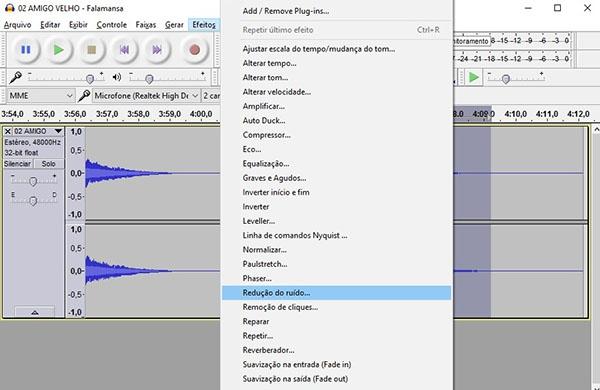Stop playback with the Stop button
The width and height of the screenshot is (600, 390).
point(91,50)
